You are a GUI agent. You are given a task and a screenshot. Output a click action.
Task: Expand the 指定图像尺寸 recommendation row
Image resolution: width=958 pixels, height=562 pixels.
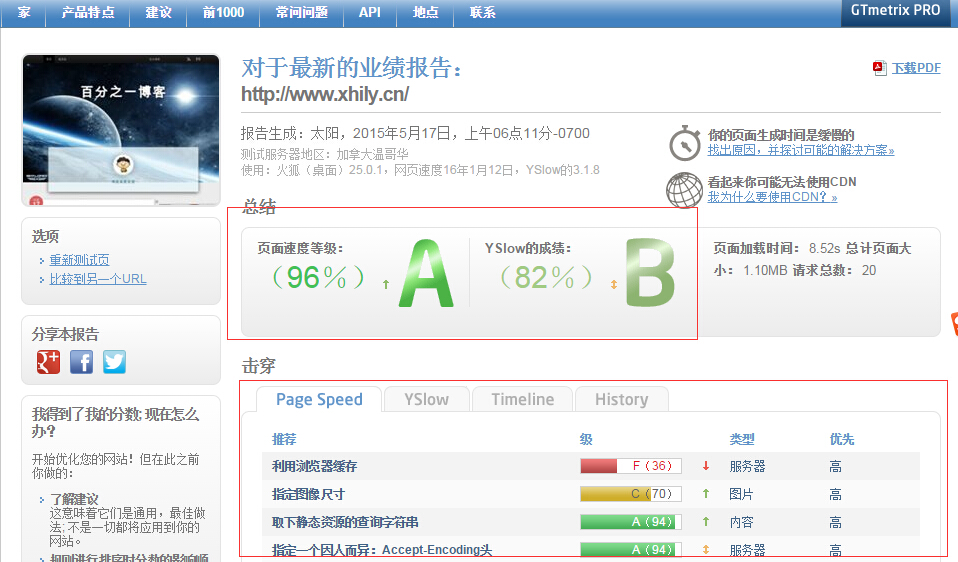pyautogui.click(x=591, y=494)
